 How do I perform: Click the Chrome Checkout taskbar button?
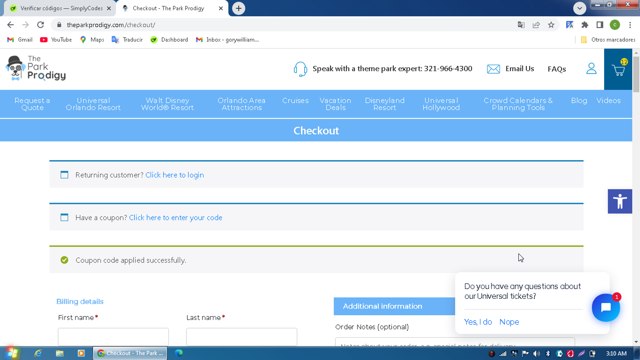[x=130, y=353]
